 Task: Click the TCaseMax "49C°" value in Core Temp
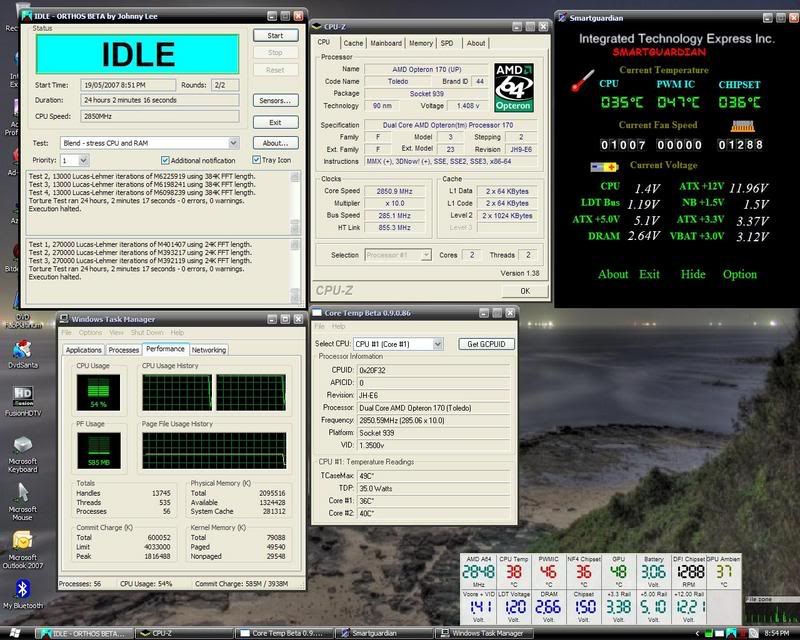tap(433, 476)
